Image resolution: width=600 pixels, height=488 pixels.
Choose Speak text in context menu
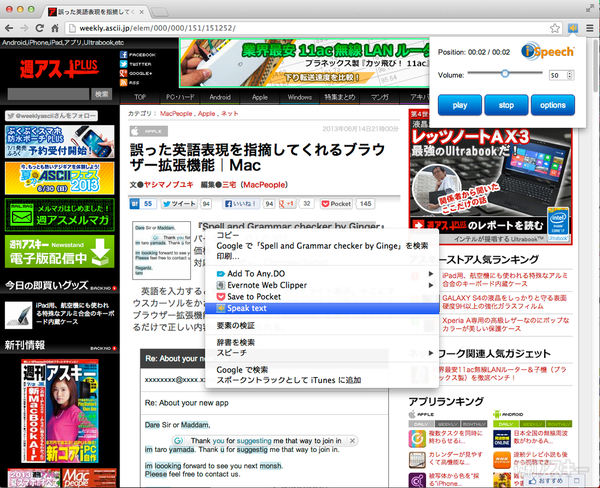click(x=322, y=308)
